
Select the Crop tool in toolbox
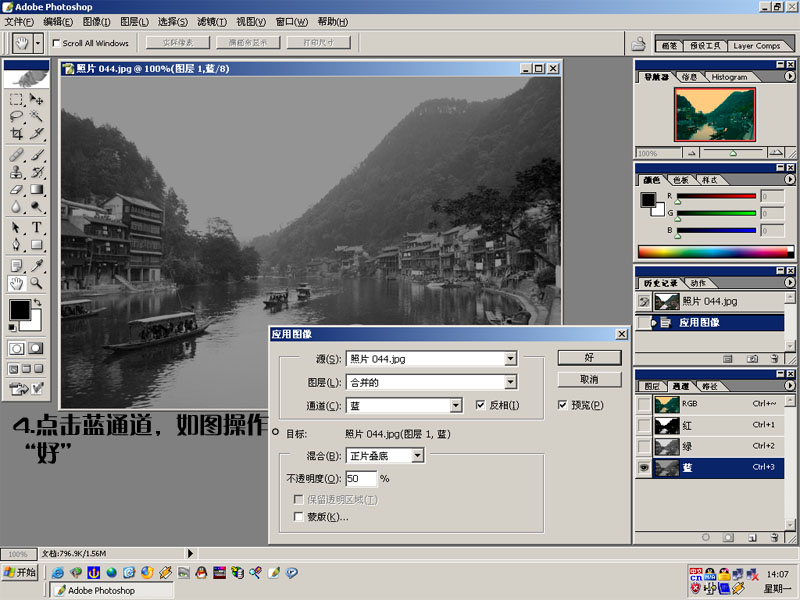pos(17,133)
